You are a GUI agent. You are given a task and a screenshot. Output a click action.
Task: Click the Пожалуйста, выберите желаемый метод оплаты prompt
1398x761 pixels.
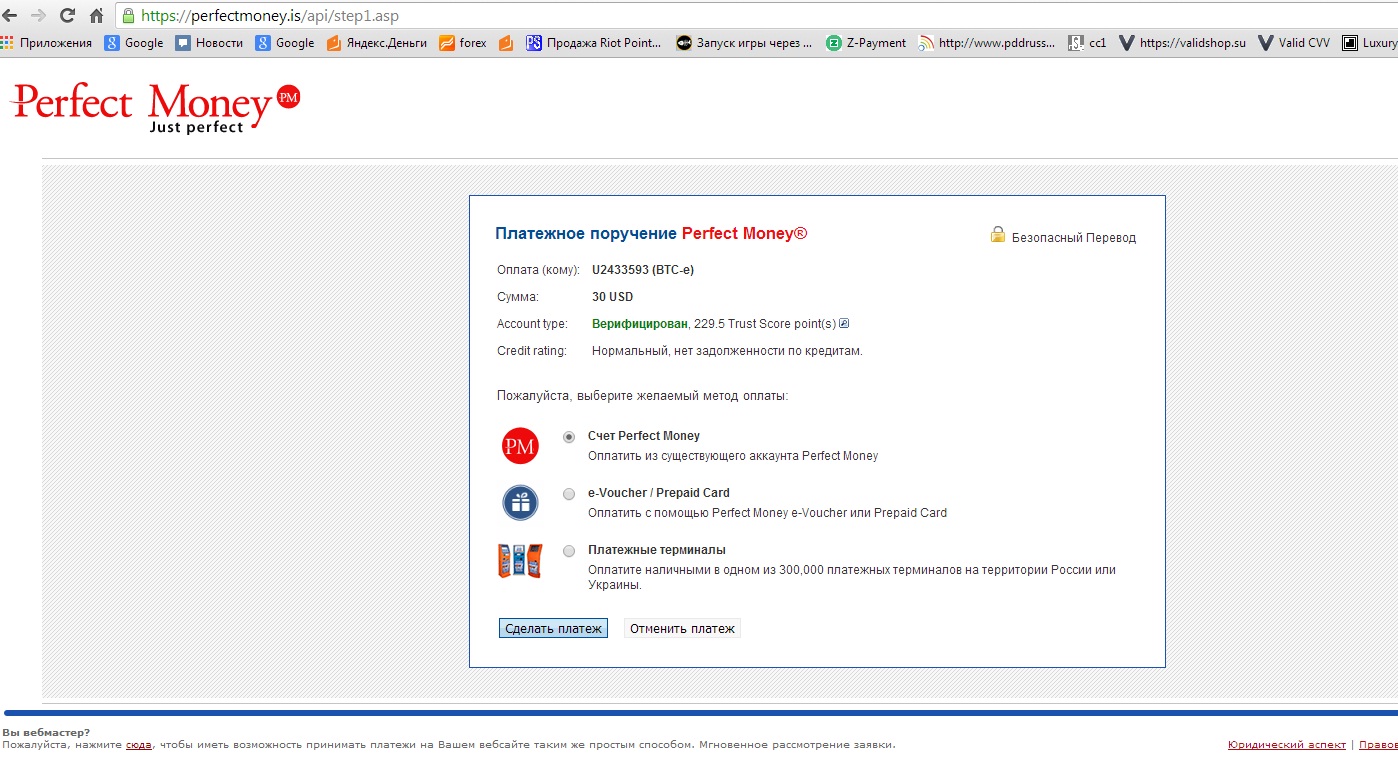643,396
